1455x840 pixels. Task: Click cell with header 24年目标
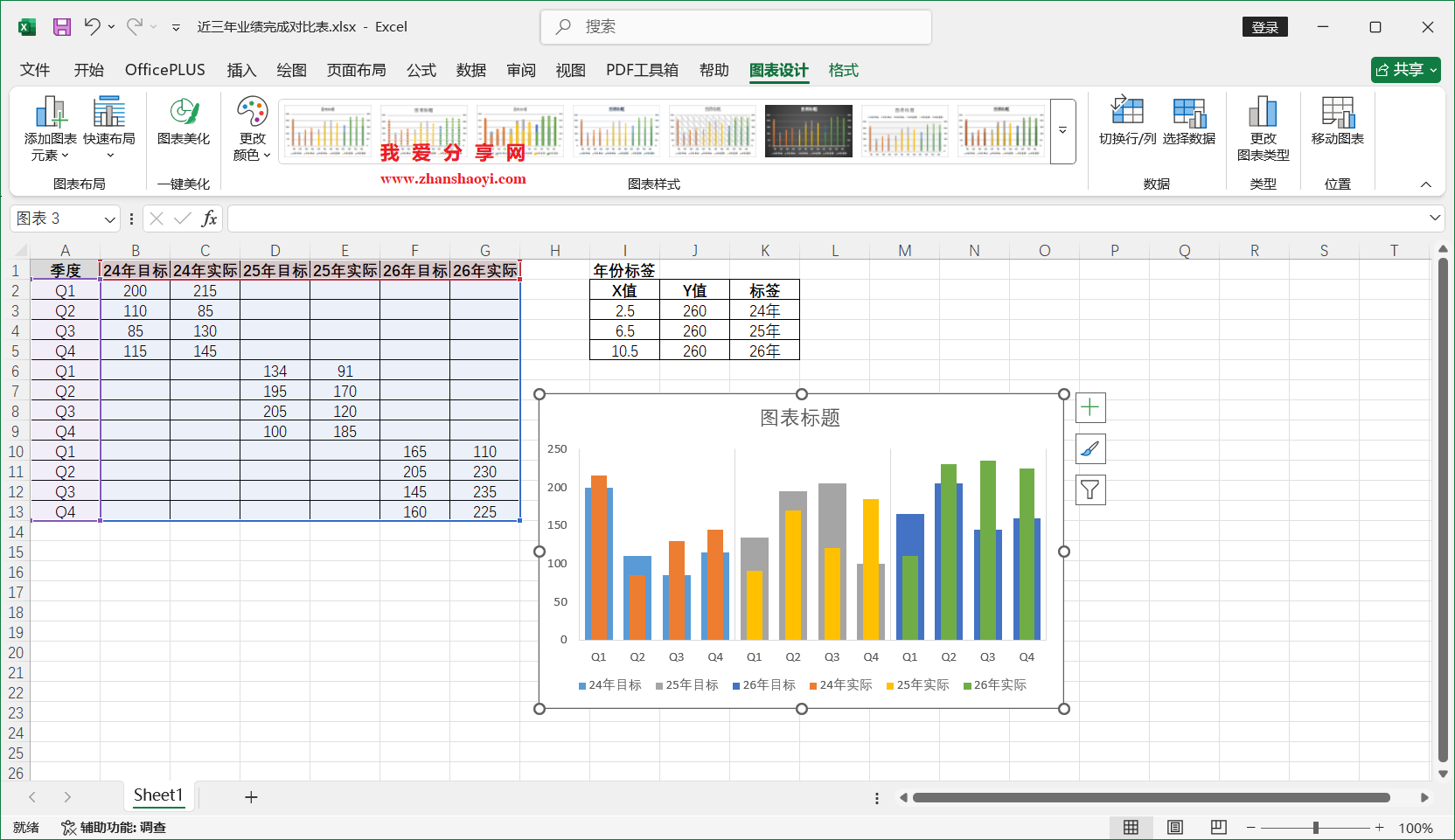point(136,271)
